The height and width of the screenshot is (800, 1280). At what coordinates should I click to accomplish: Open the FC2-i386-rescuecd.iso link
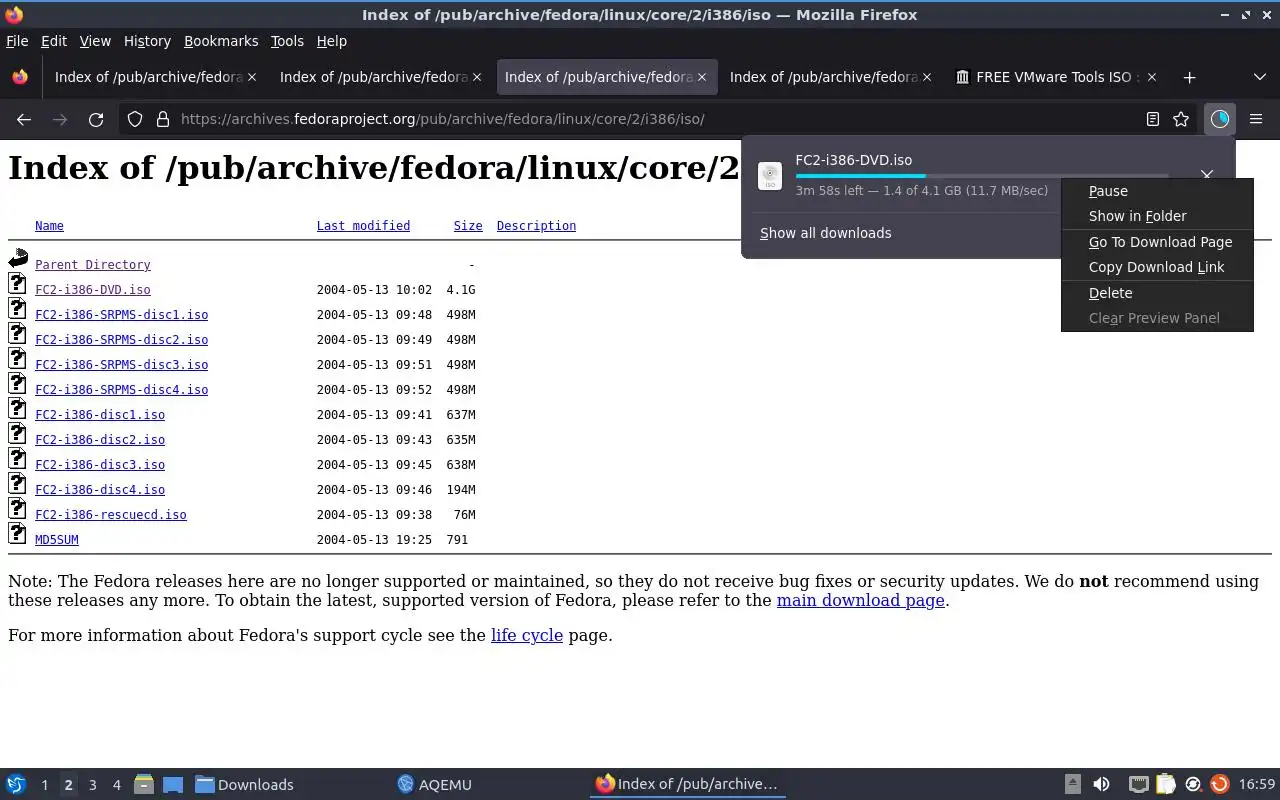pyautogui.click(x=111, y=515)
